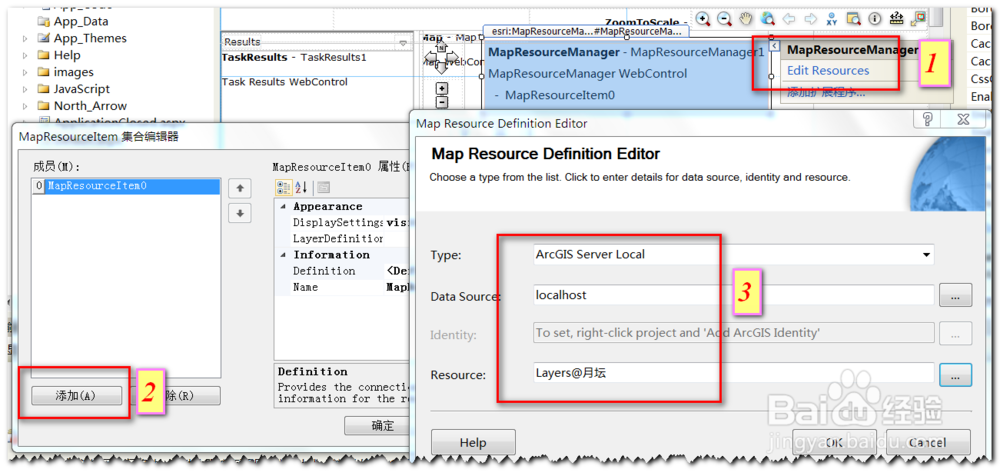This screenshot has width=1000, height=476.
Task: Browse for Data Source with ellipsis button
Action: (955, 296)
